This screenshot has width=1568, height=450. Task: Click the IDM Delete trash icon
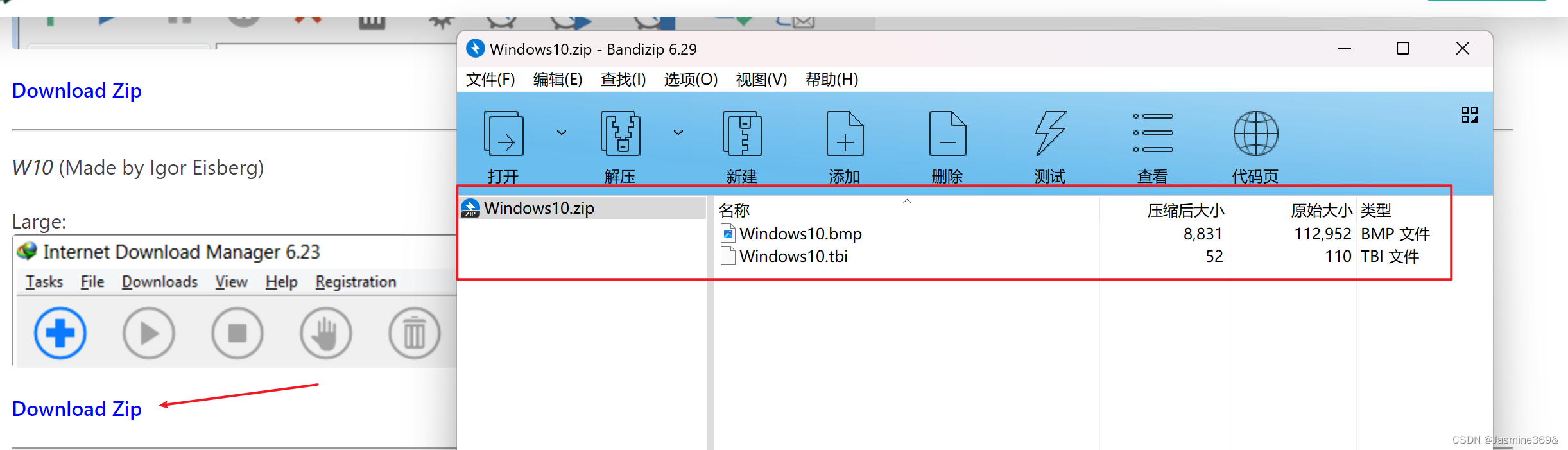click(415, 333)
